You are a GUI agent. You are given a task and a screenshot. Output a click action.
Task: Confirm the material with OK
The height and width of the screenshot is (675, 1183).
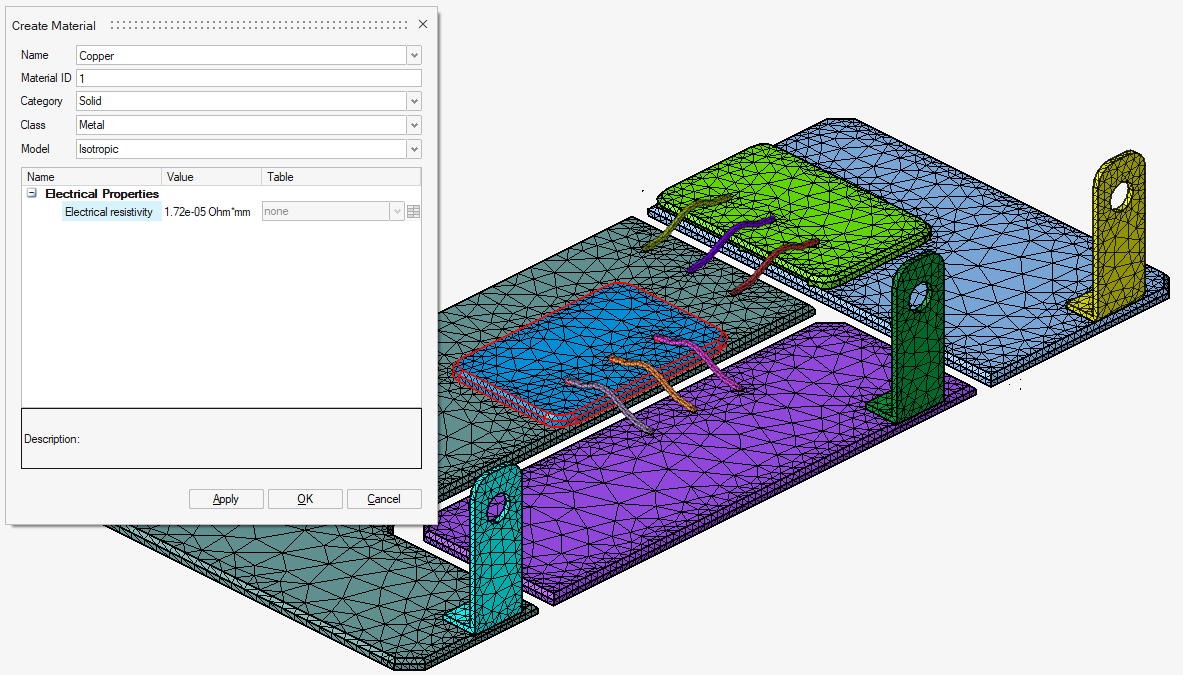(305, 499)
